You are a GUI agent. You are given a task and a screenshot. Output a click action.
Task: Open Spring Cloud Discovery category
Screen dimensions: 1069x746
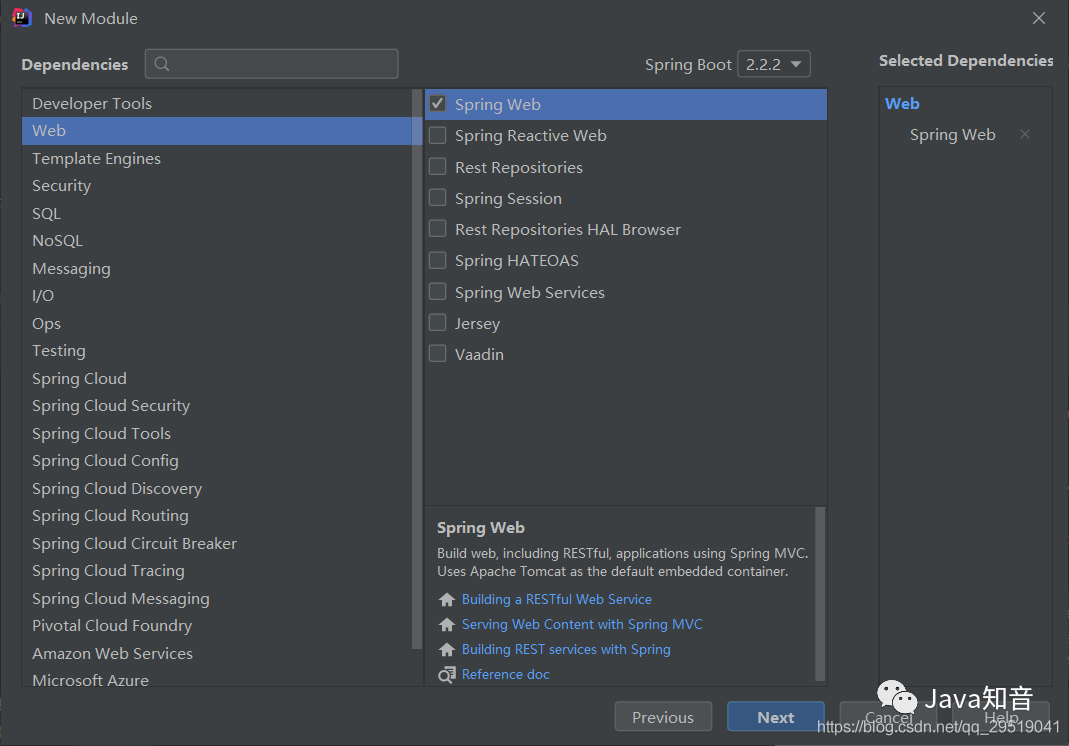[x=217, y=488]
